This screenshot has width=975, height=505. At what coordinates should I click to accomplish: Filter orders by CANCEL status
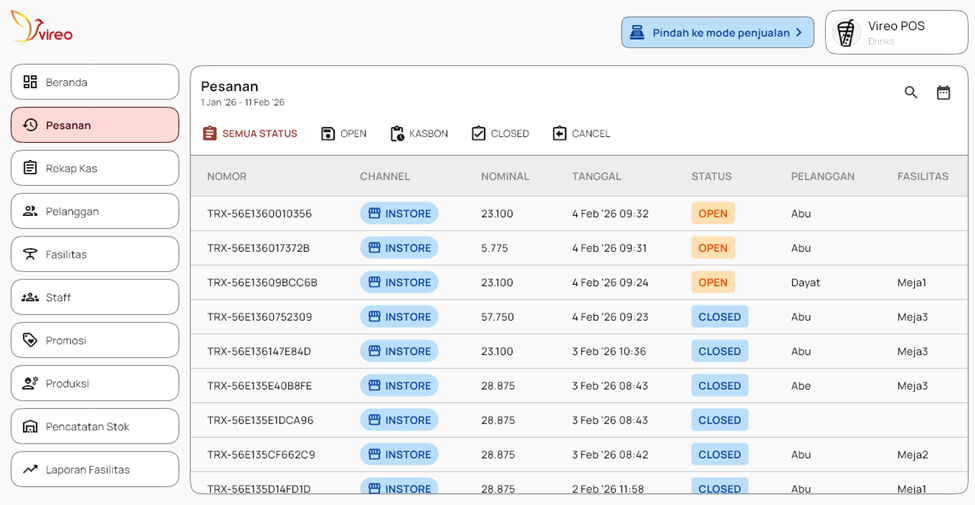pos(580,134)
